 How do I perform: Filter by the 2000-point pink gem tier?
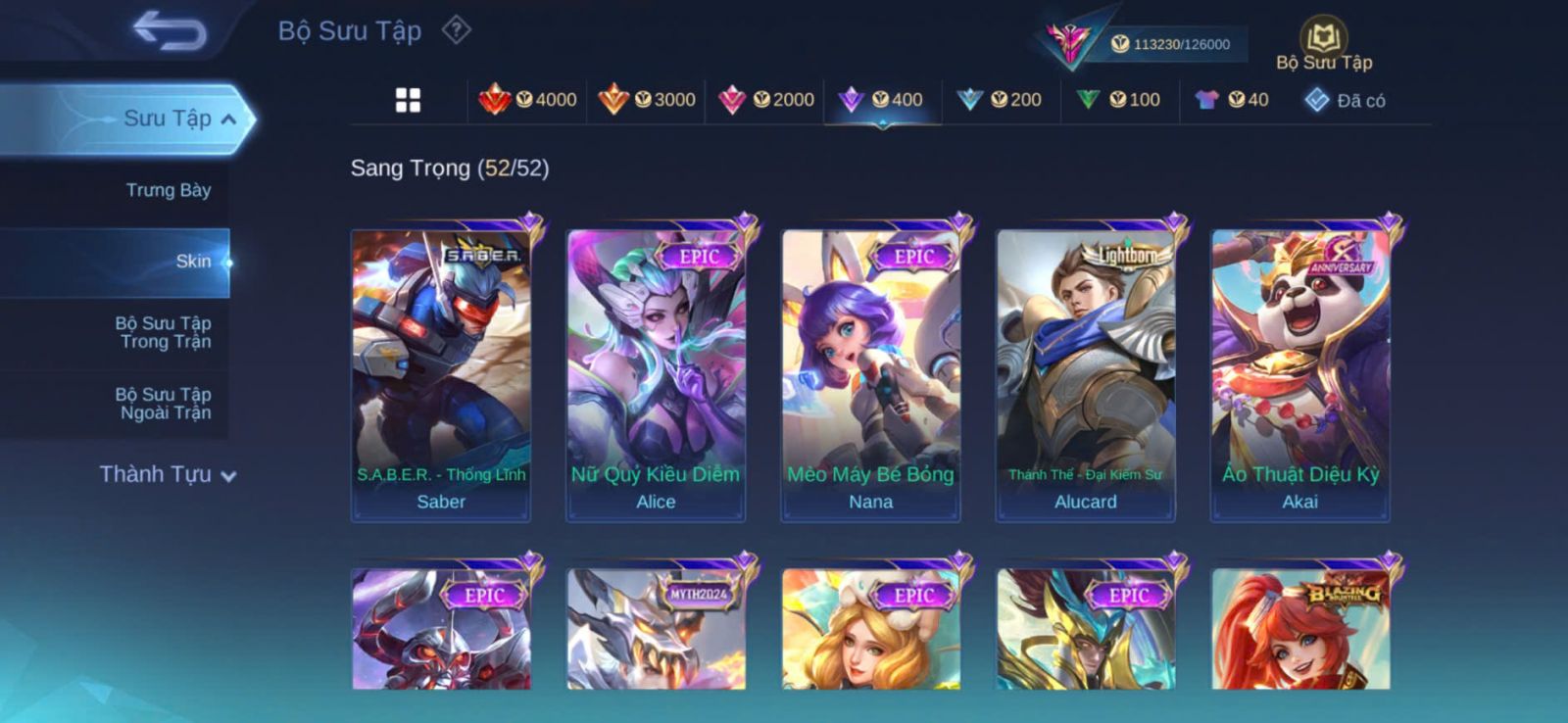click(765, 100)
